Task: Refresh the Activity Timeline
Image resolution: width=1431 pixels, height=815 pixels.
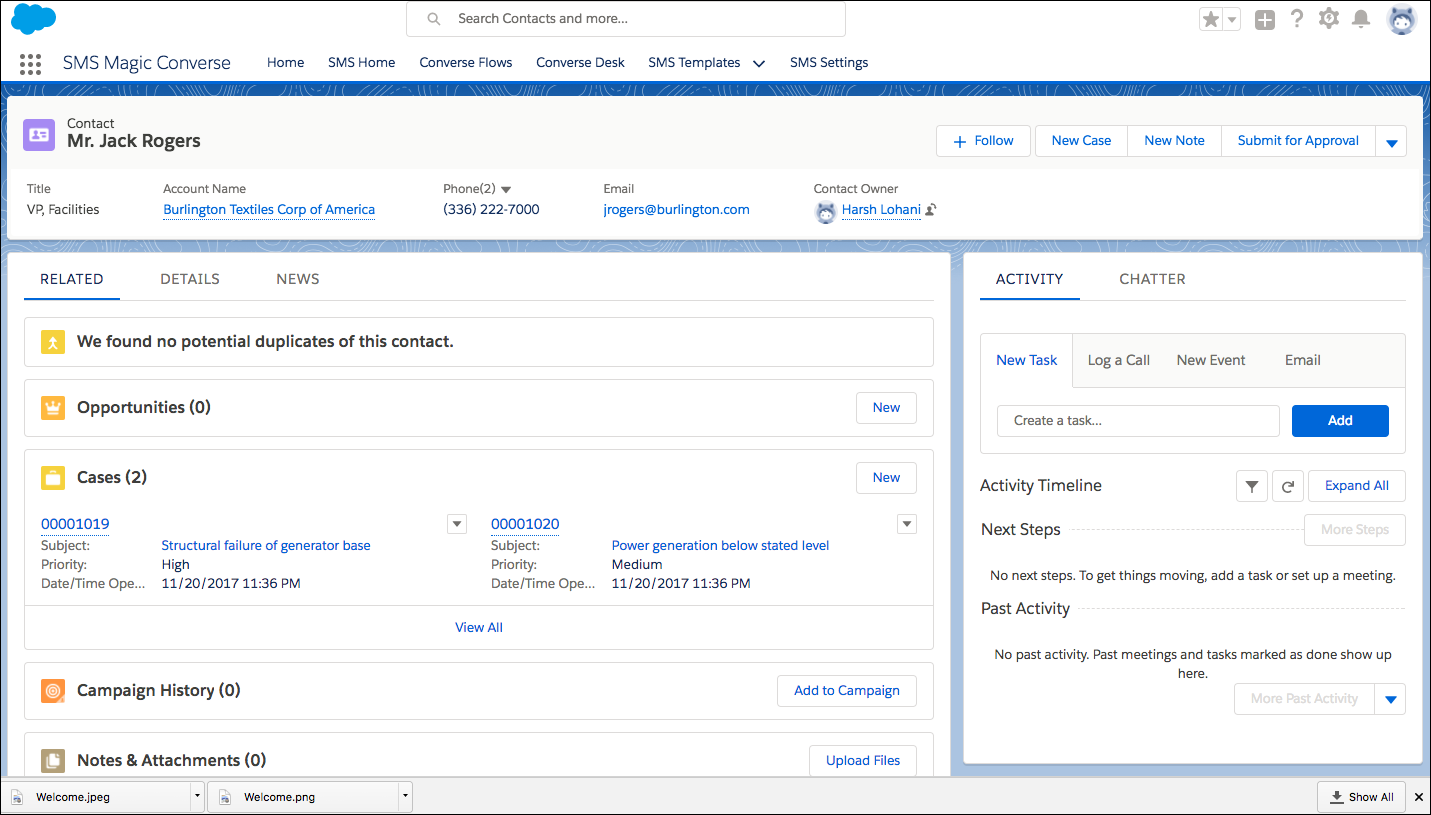Action: [x=1288, y=486]
